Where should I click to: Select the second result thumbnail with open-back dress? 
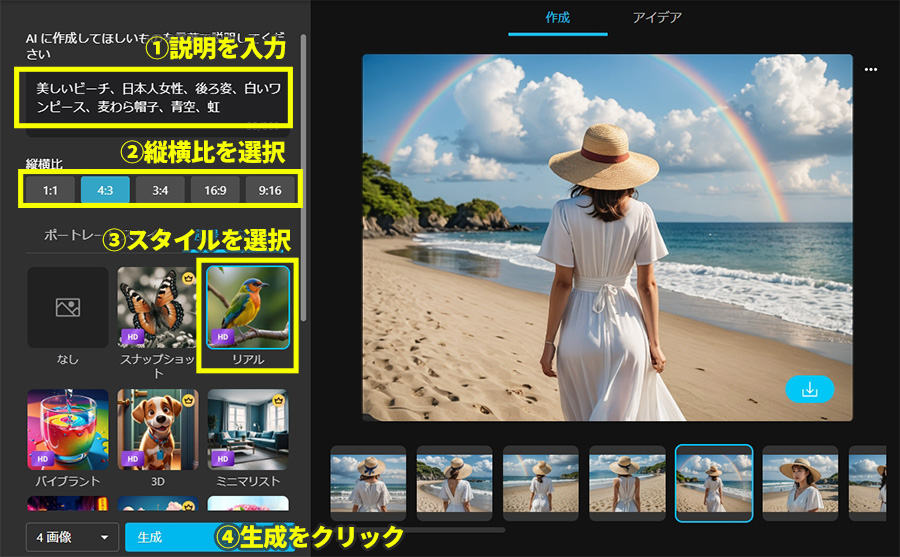[x=455, y=483]
